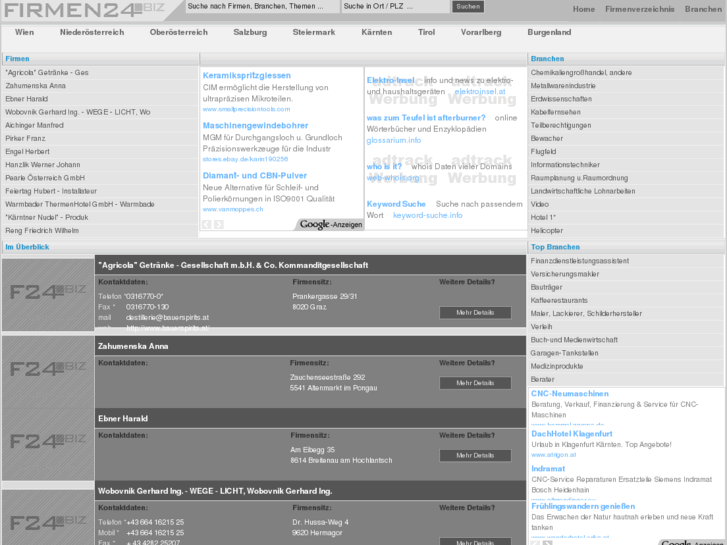Open Feiertag Hubert - Installateur entry
The height and width of the screenshot is (545, 727).
pyautogui.click(x=51, y=191)
